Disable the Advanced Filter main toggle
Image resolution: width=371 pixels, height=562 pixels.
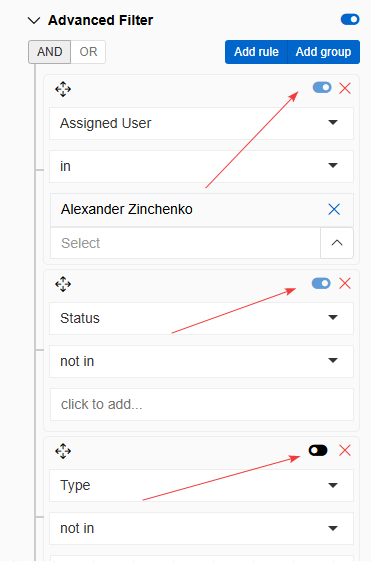tap(350, 19)
